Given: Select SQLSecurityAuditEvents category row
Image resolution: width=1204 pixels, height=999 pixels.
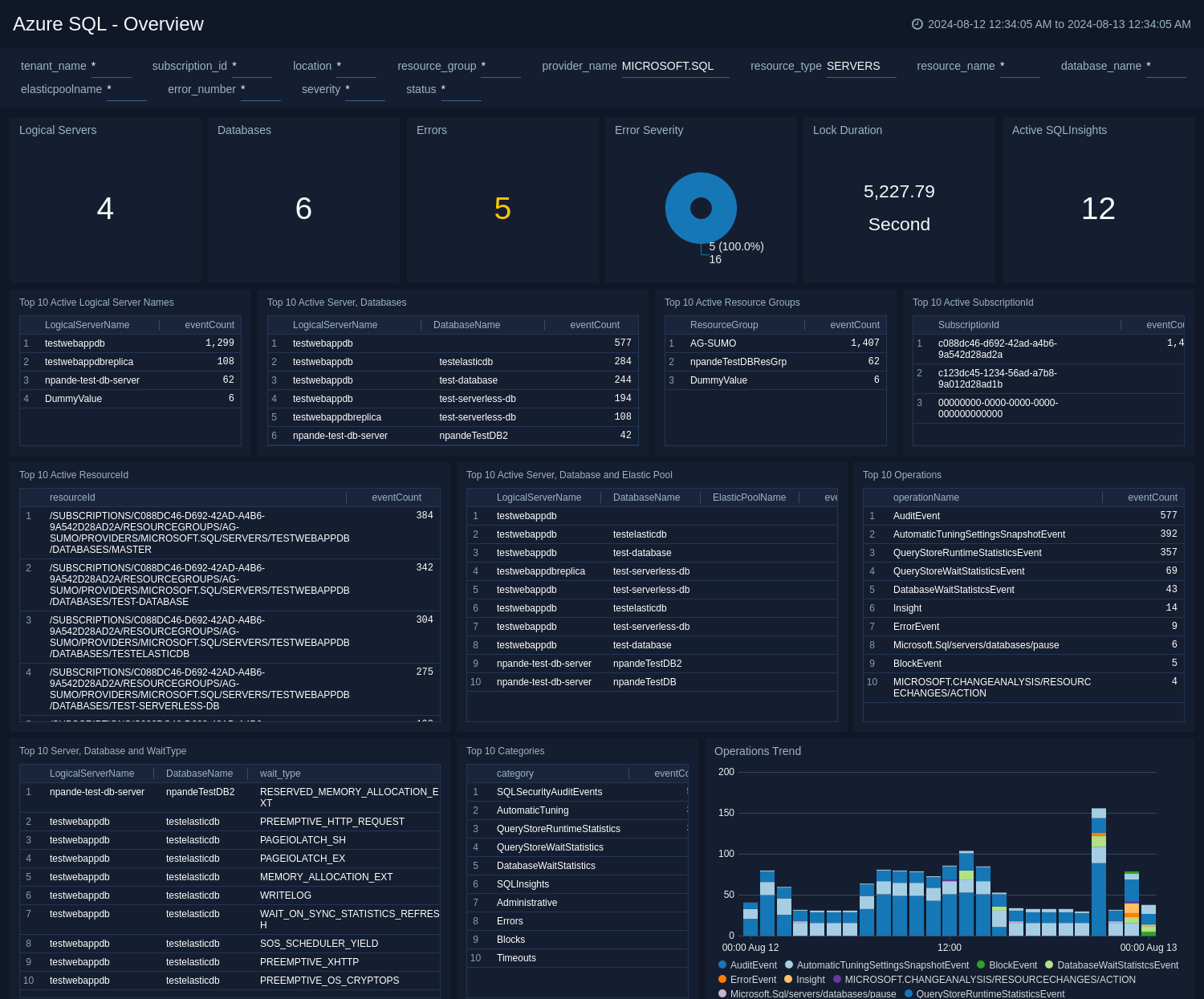Looking at the screenshot, I should [577, 792].
